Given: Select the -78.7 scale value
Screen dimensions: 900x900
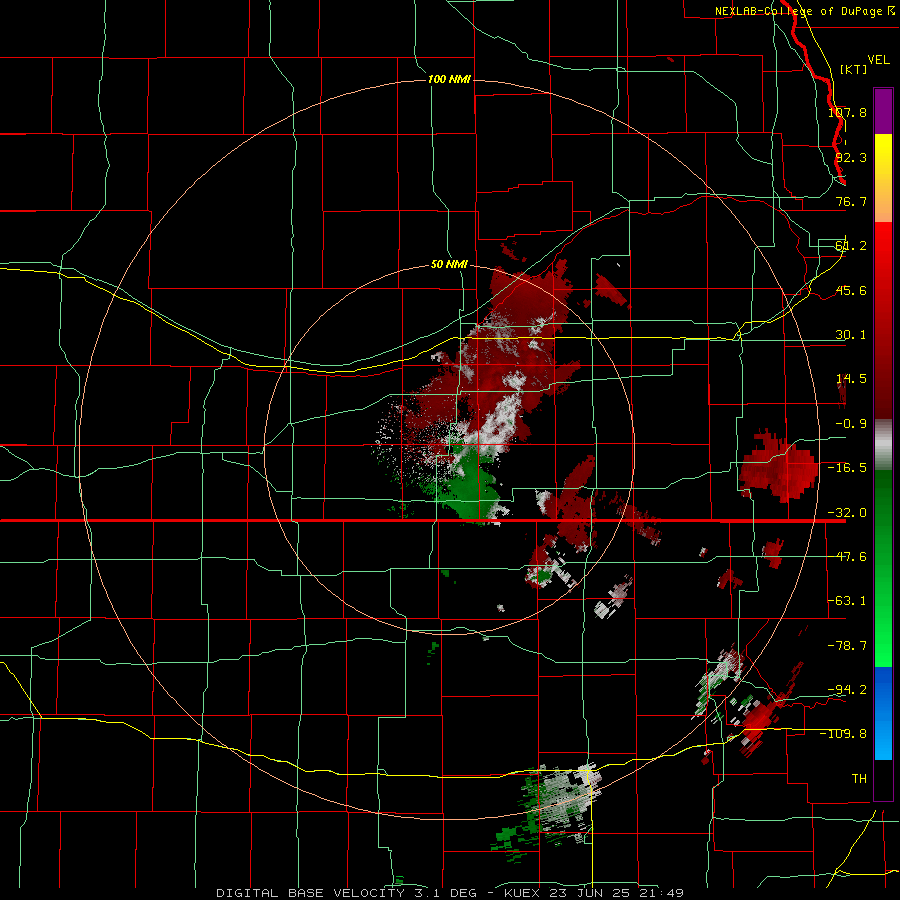Looking at the screenshot, I should tap(847, 646).
